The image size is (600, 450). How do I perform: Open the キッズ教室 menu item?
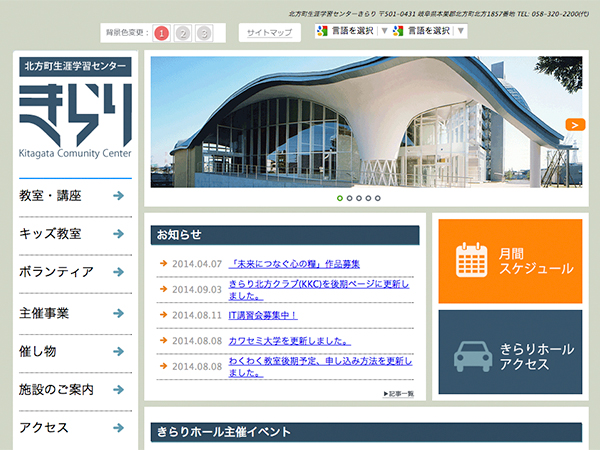(x=50, y=234)
